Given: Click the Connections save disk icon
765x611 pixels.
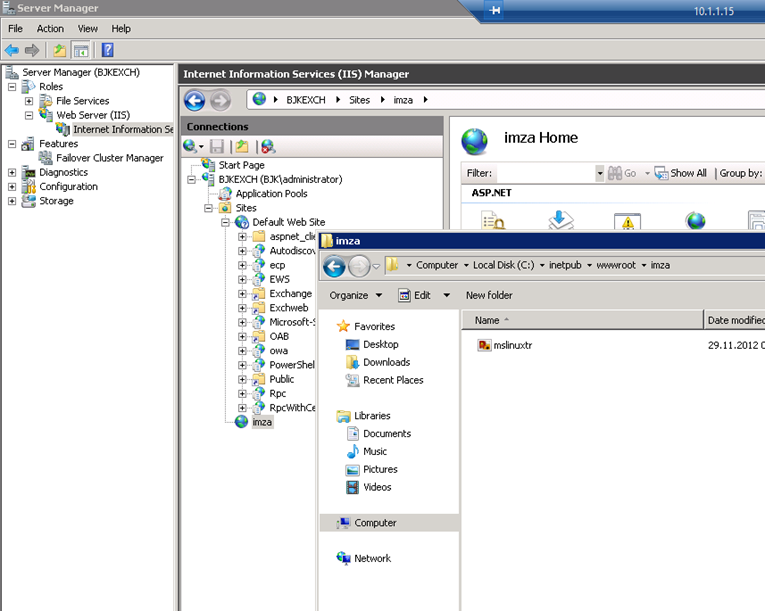Looking at the screenshot, I should [x=217, y=146].
